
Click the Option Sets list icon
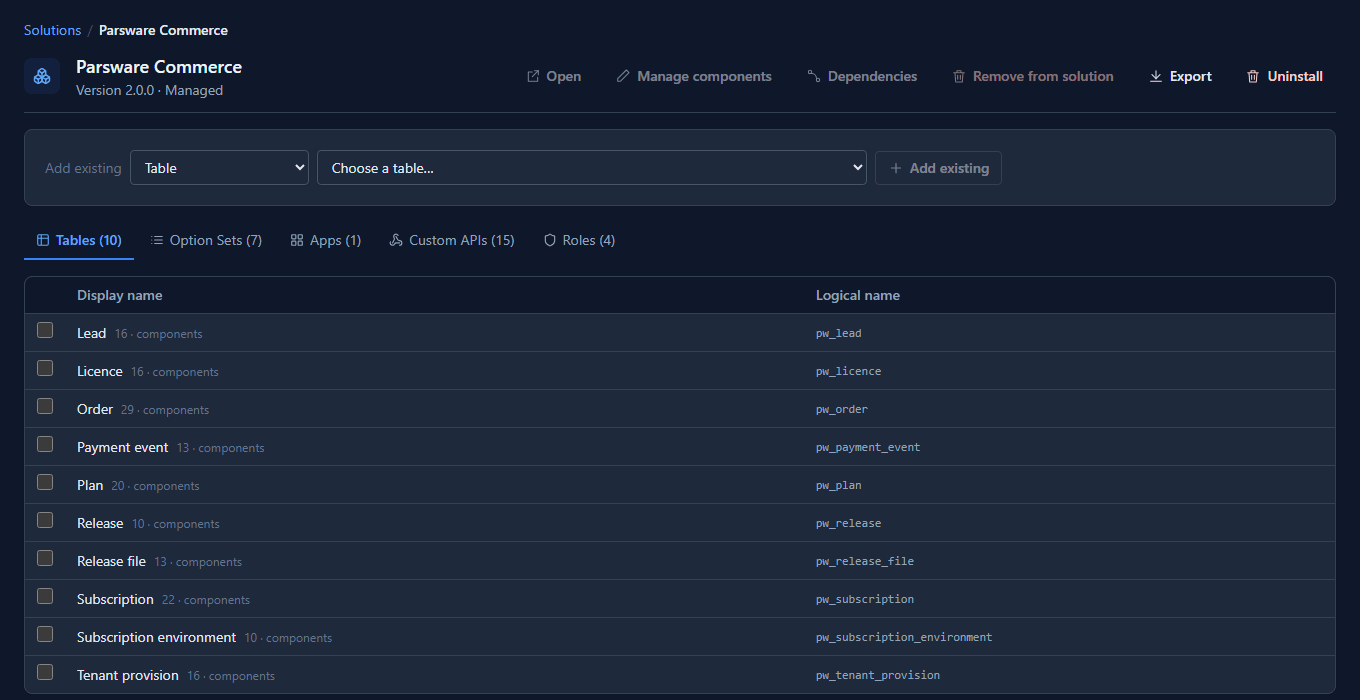pyautogui.click(x=157, y=240)
